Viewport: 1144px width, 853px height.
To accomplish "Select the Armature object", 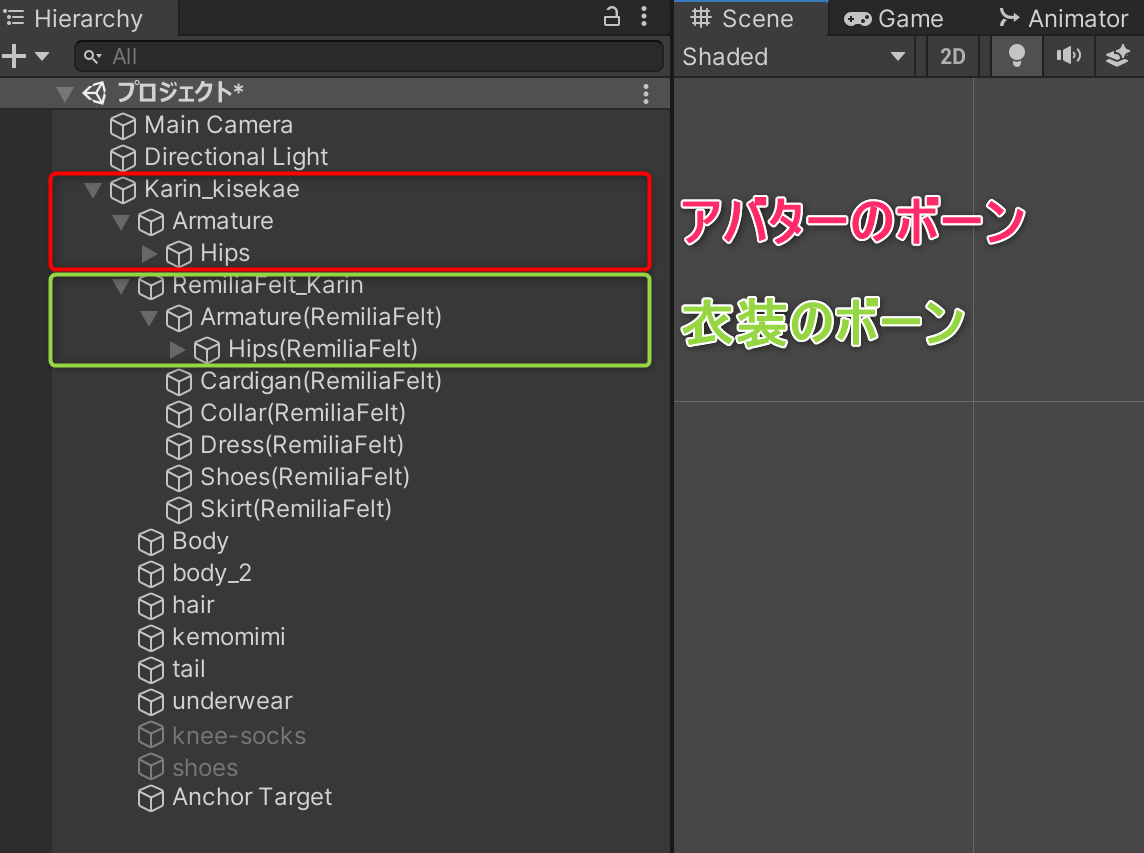I will tap(223, 220).
